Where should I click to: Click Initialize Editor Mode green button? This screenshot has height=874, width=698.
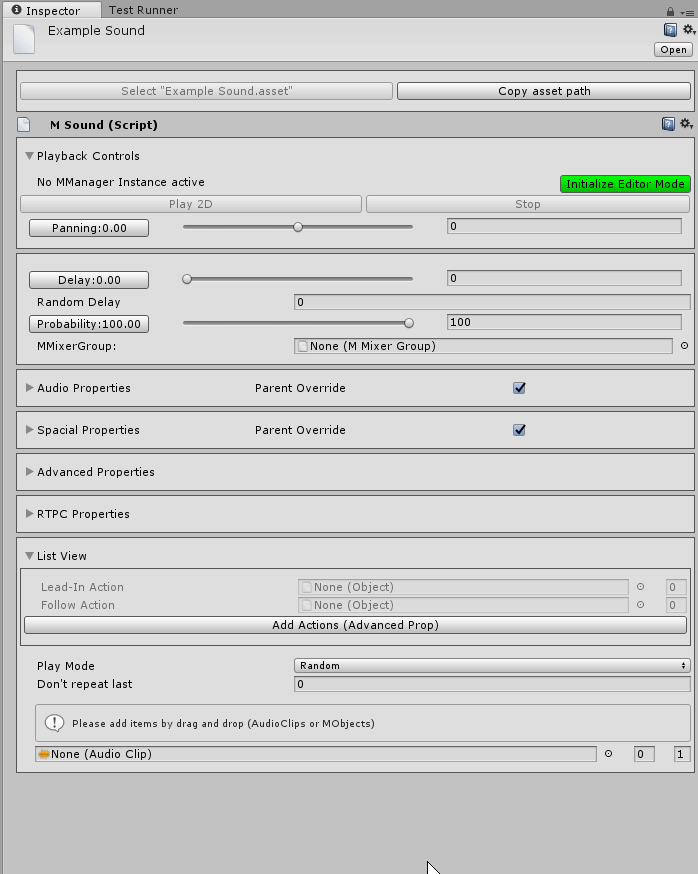625,184
